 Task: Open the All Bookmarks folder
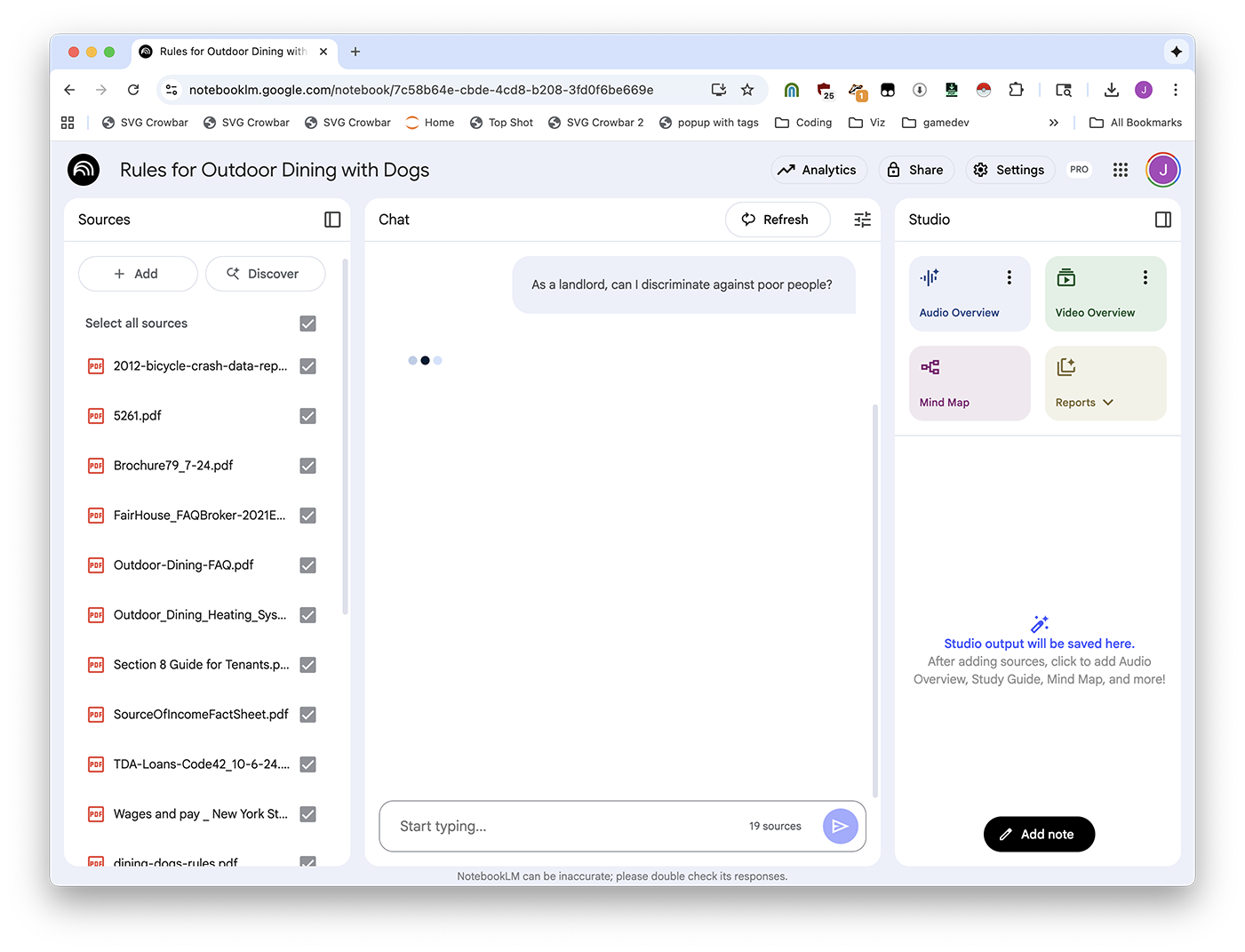pyautogui.click(x=1135, y=123)
